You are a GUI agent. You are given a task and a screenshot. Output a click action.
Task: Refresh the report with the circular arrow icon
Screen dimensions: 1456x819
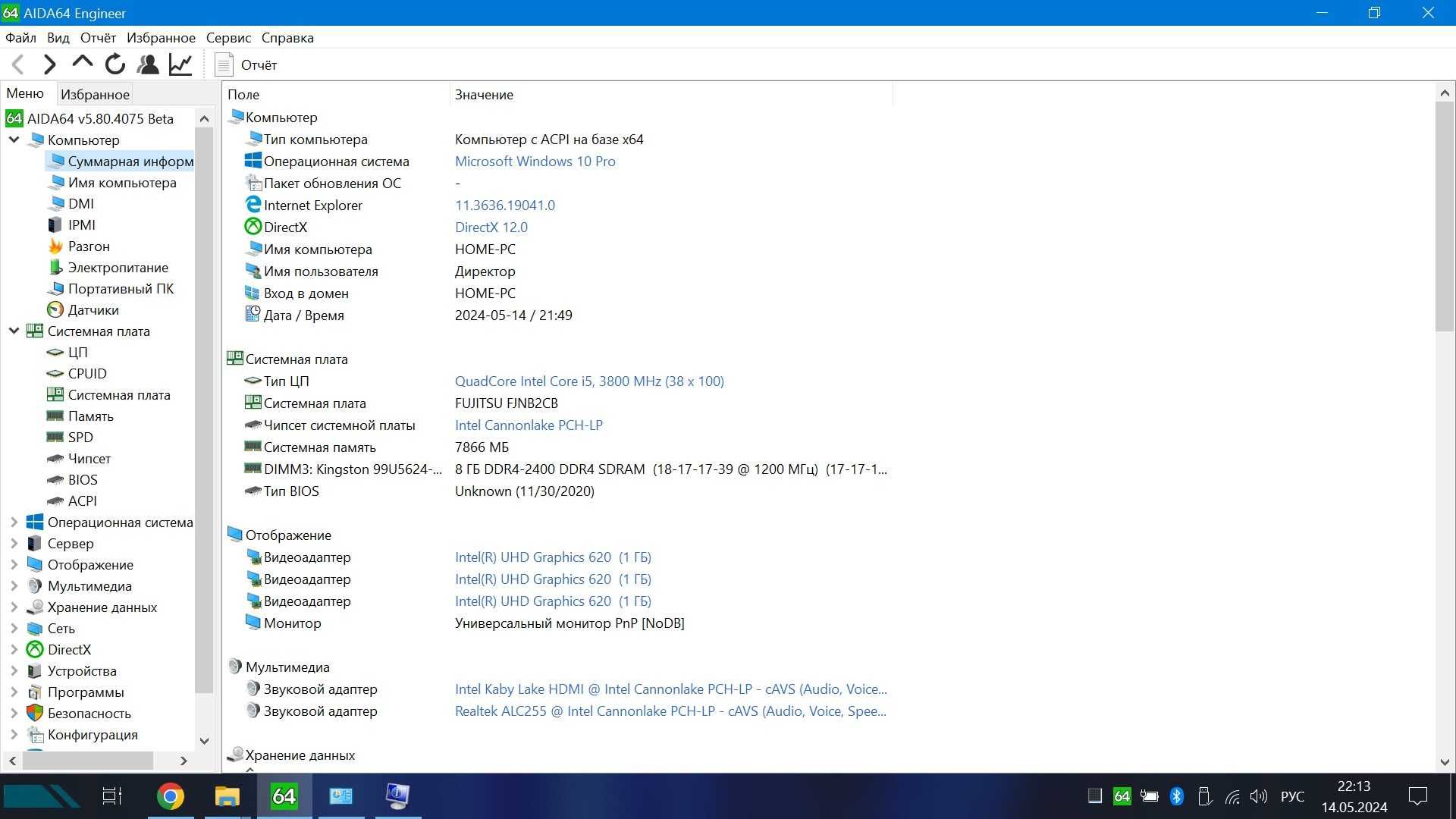point(115,64)
